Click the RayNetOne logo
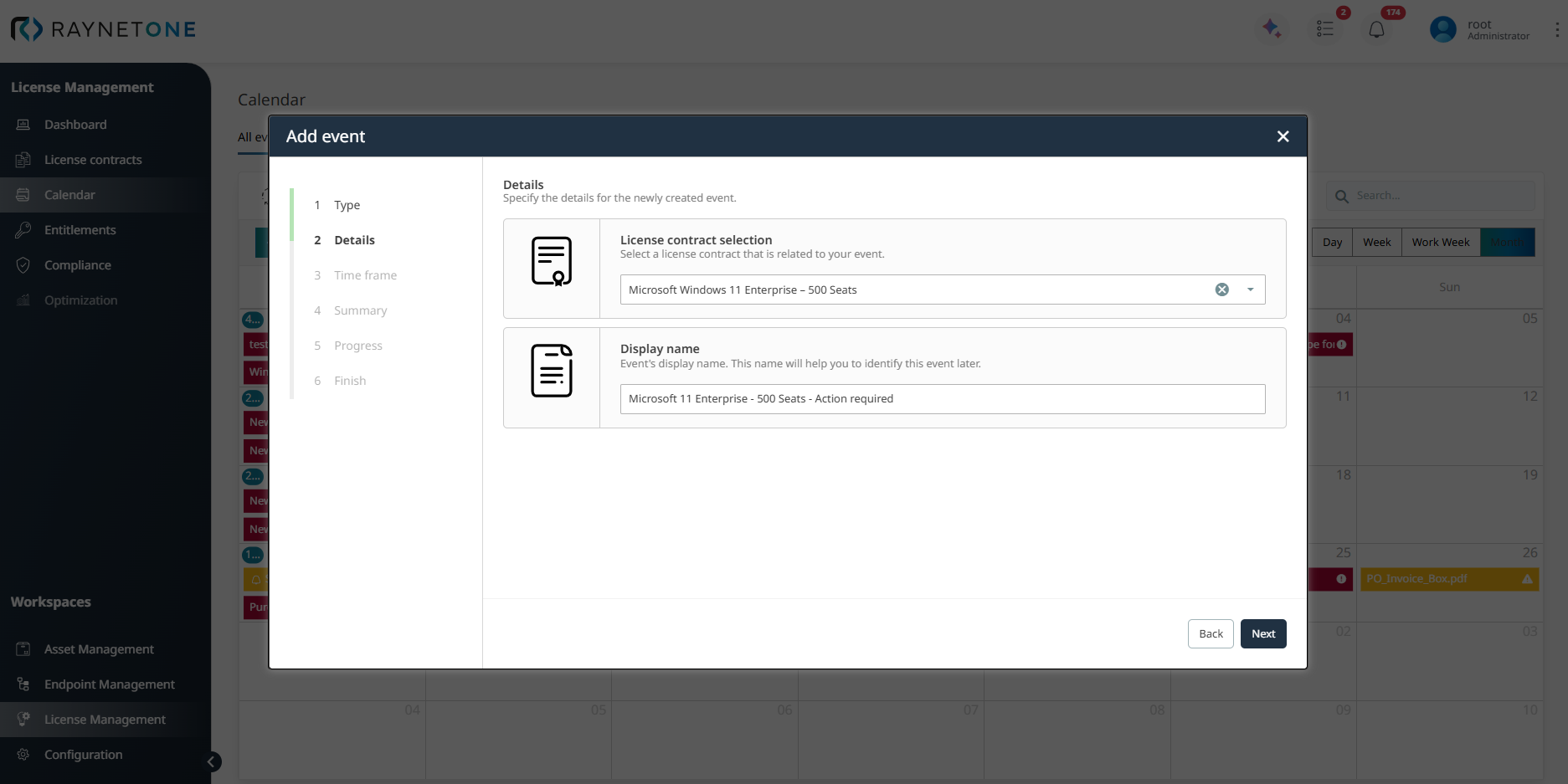This screenshot has height=784, width=1568. (103, 29)
